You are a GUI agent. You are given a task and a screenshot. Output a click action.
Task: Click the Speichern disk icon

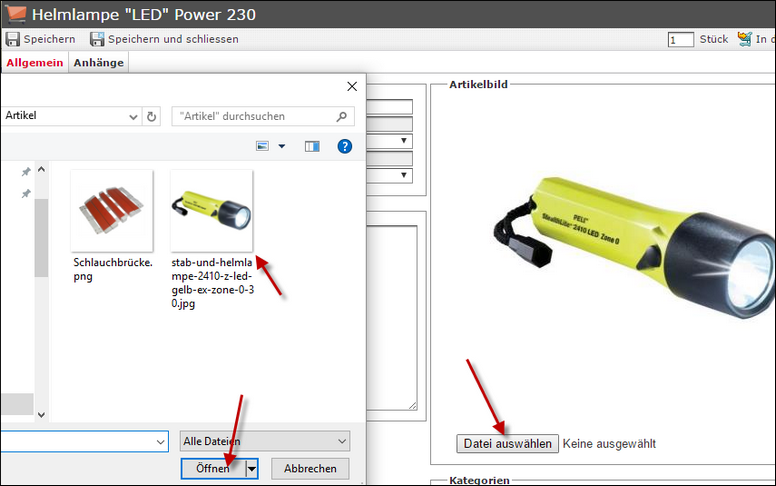click(13, 39)
